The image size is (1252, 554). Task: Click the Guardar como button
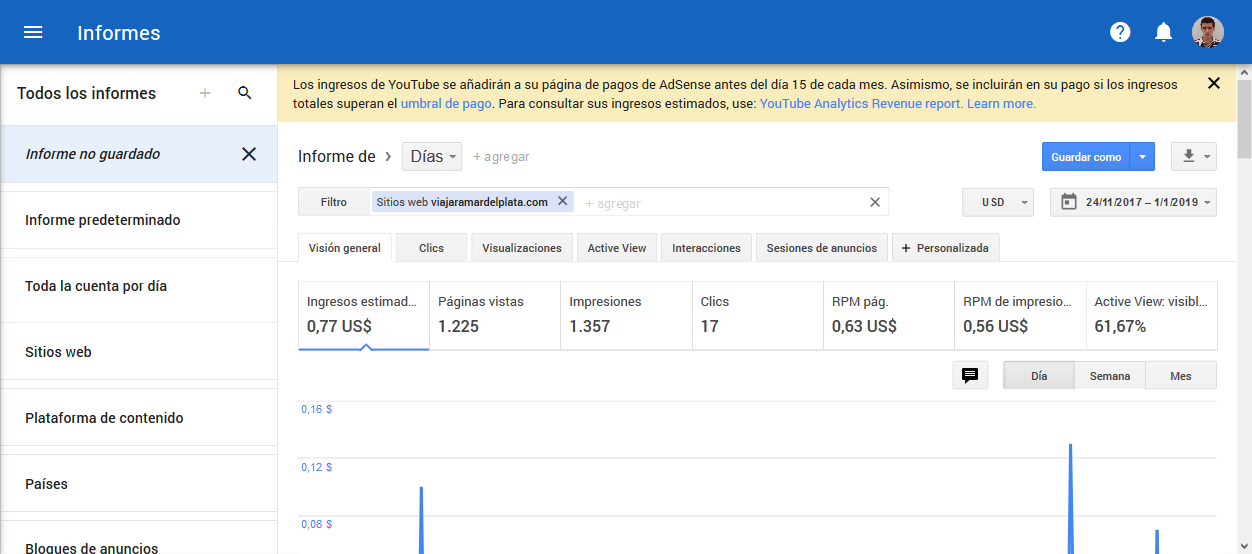(x=1086, y=157)
